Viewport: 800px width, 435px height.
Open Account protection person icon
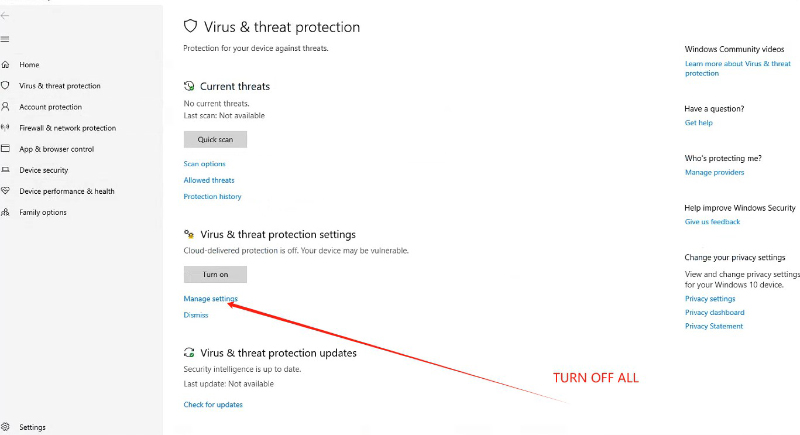pyautogui.click(x=6, y=107)
